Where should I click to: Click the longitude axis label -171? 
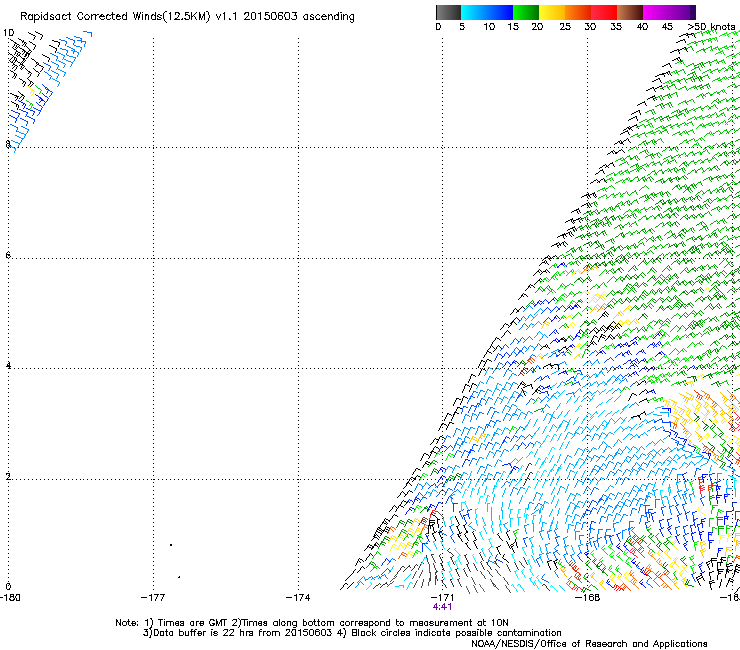[x=442, y=598]
